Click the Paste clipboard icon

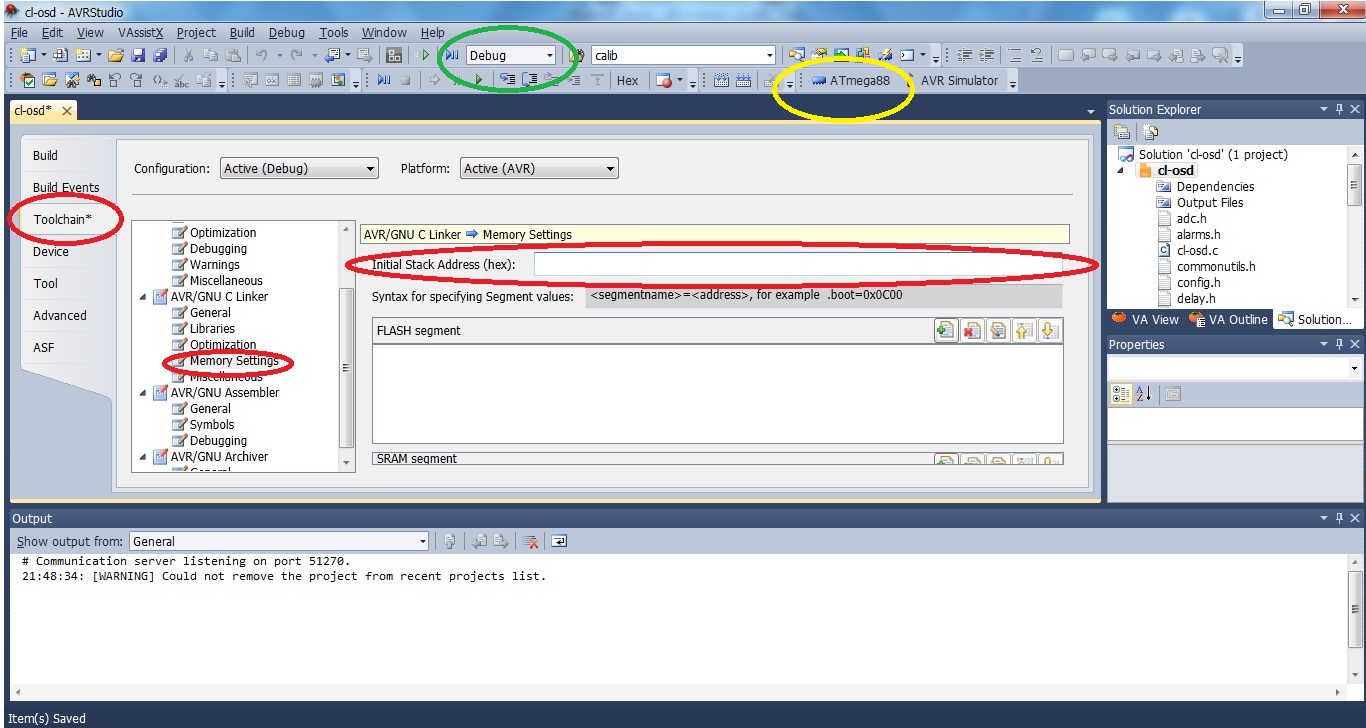point(232,55)
